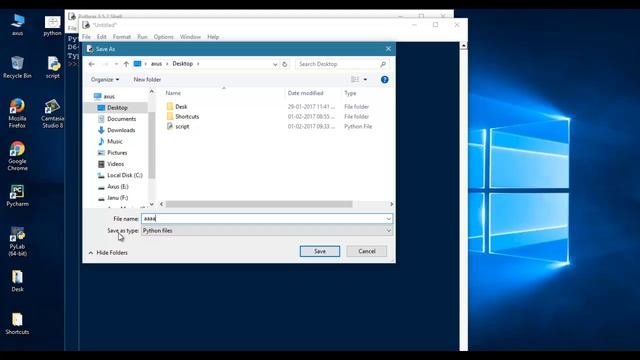
Task: Open the Options menu in Untitled window
Action: [164, 37]
